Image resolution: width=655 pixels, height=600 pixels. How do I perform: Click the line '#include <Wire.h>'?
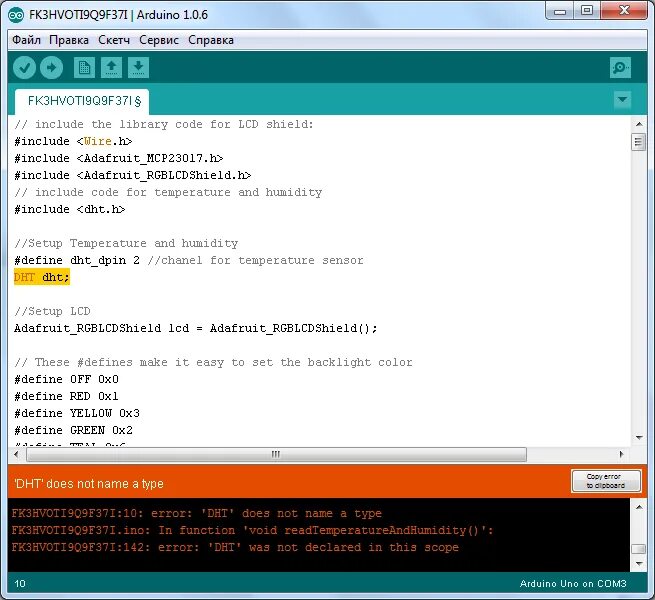click(73, 141)
